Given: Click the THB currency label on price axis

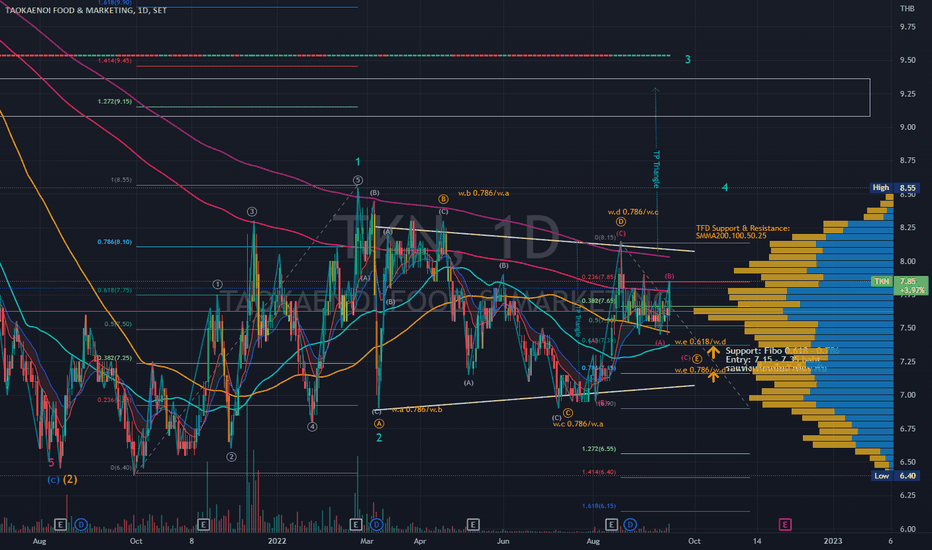Looking at the screenshot, I should click(907, 8).
